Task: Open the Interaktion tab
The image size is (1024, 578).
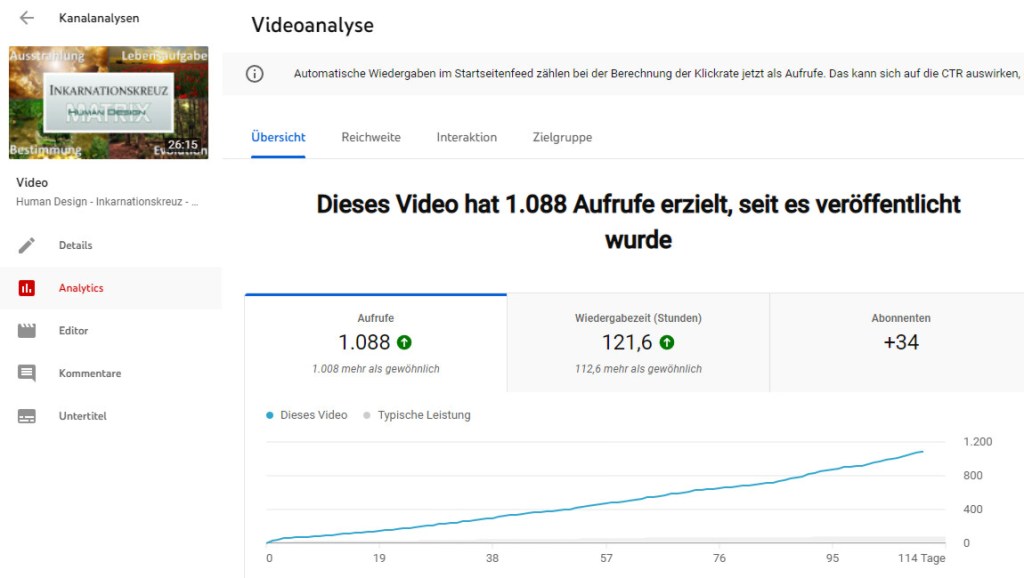Action: (466, 137)
